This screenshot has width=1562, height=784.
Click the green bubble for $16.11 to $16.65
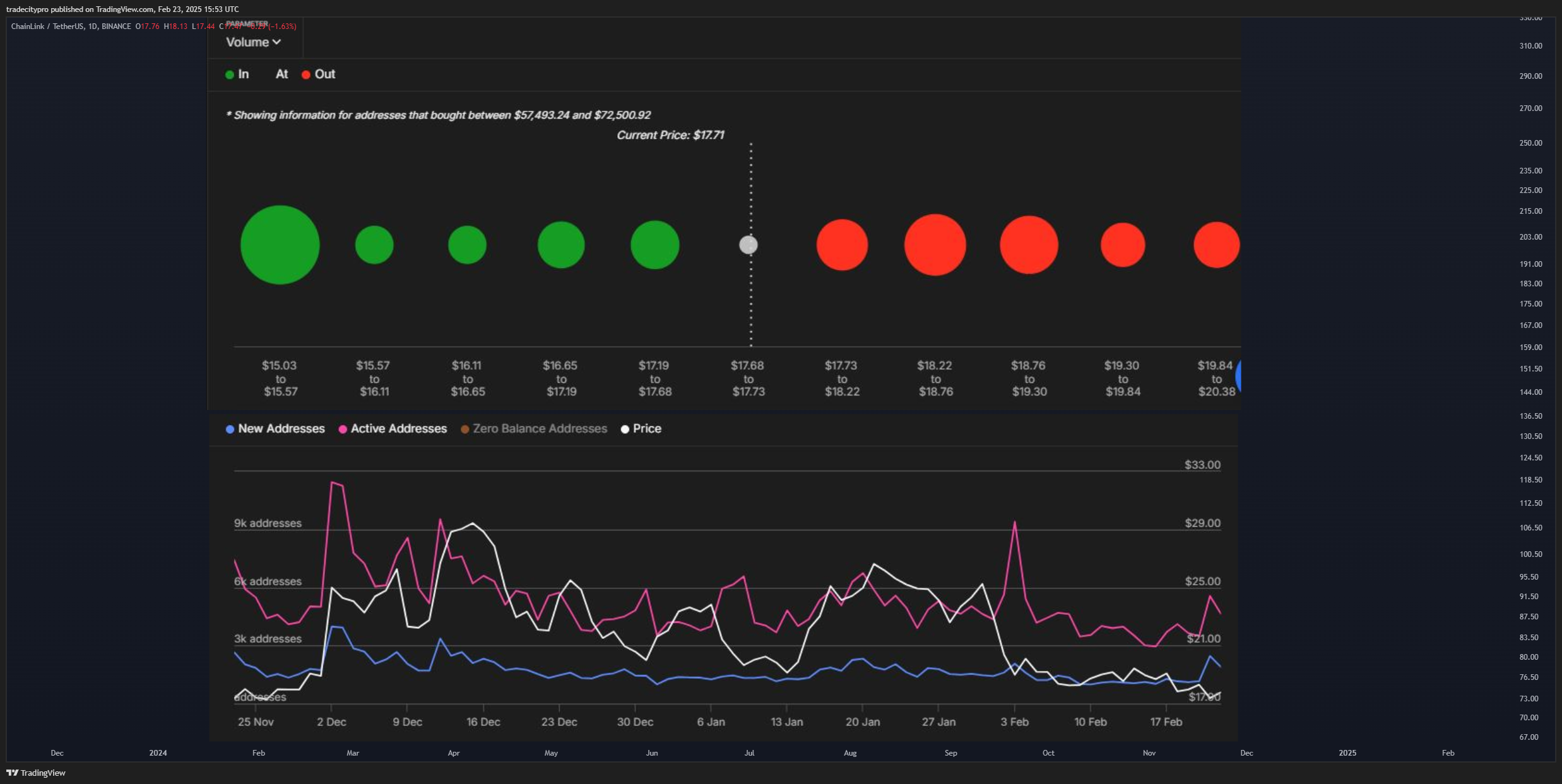[x=467, y=245]
